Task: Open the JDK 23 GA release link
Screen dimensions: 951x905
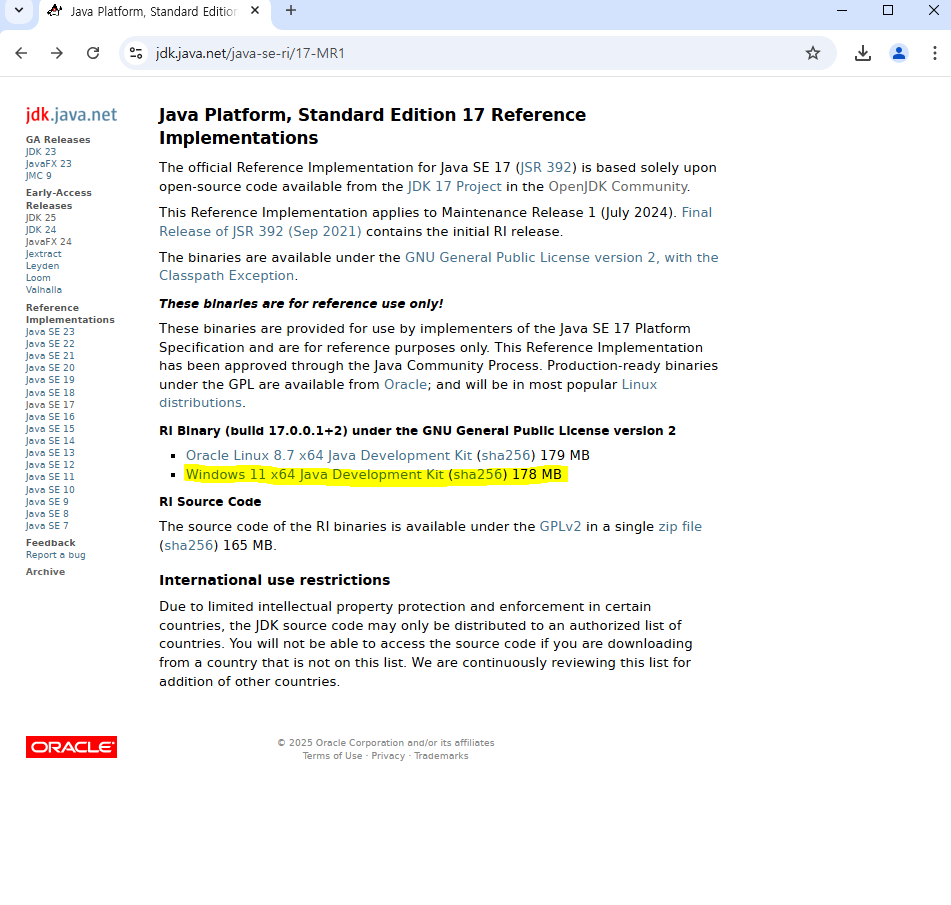Action: [41, 152]
